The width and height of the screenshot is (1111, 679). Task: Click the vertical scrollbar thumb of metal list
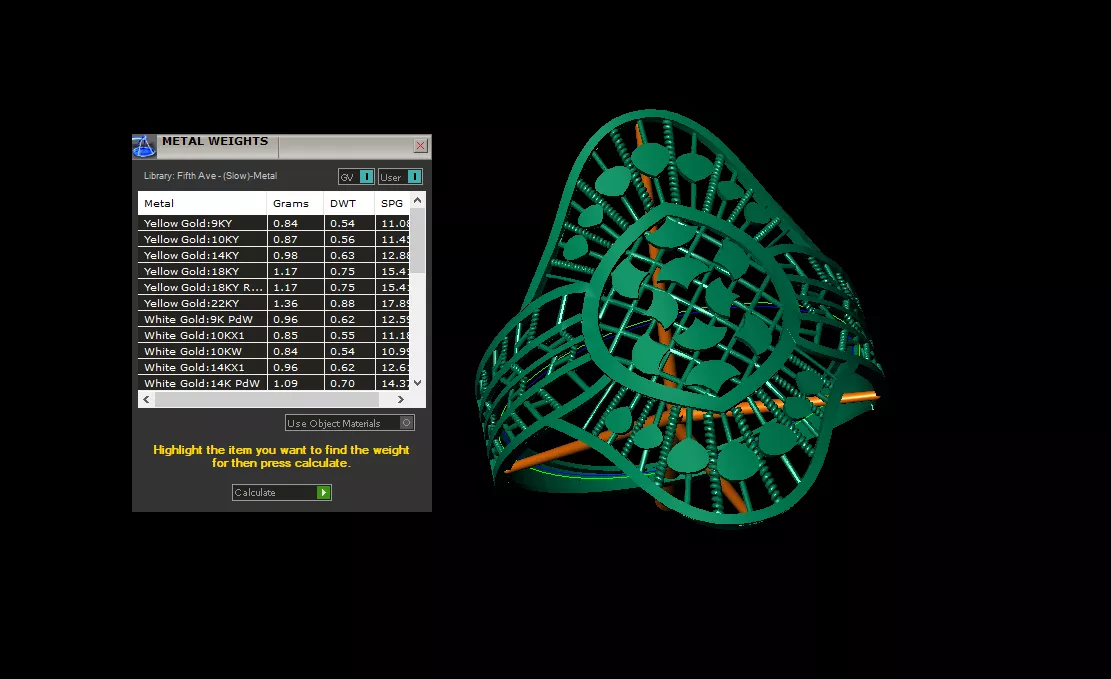tap(417, 240)
